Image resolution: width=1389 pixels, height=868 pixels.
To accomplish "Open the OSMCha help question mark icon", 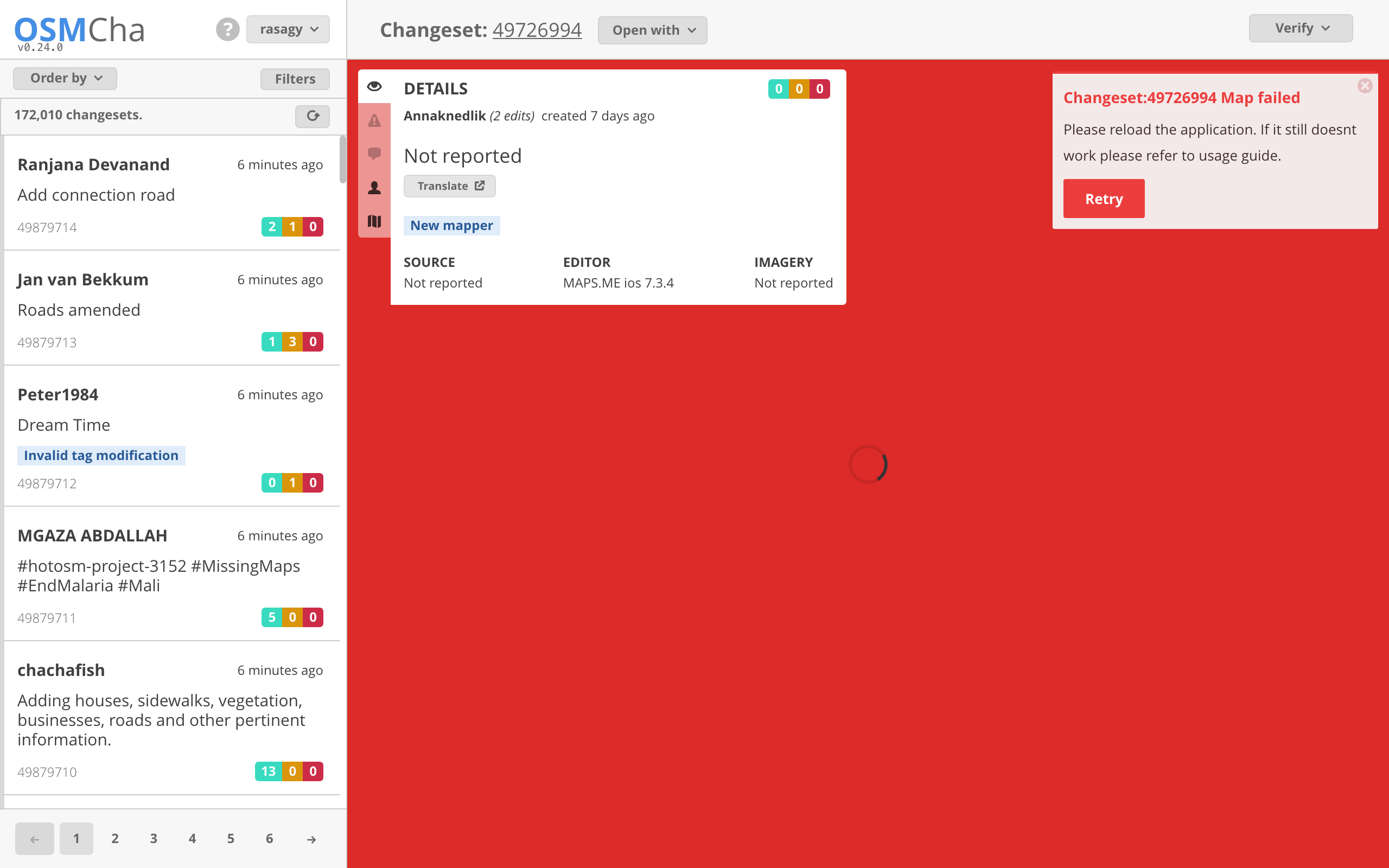I will [x=228, y=29].
